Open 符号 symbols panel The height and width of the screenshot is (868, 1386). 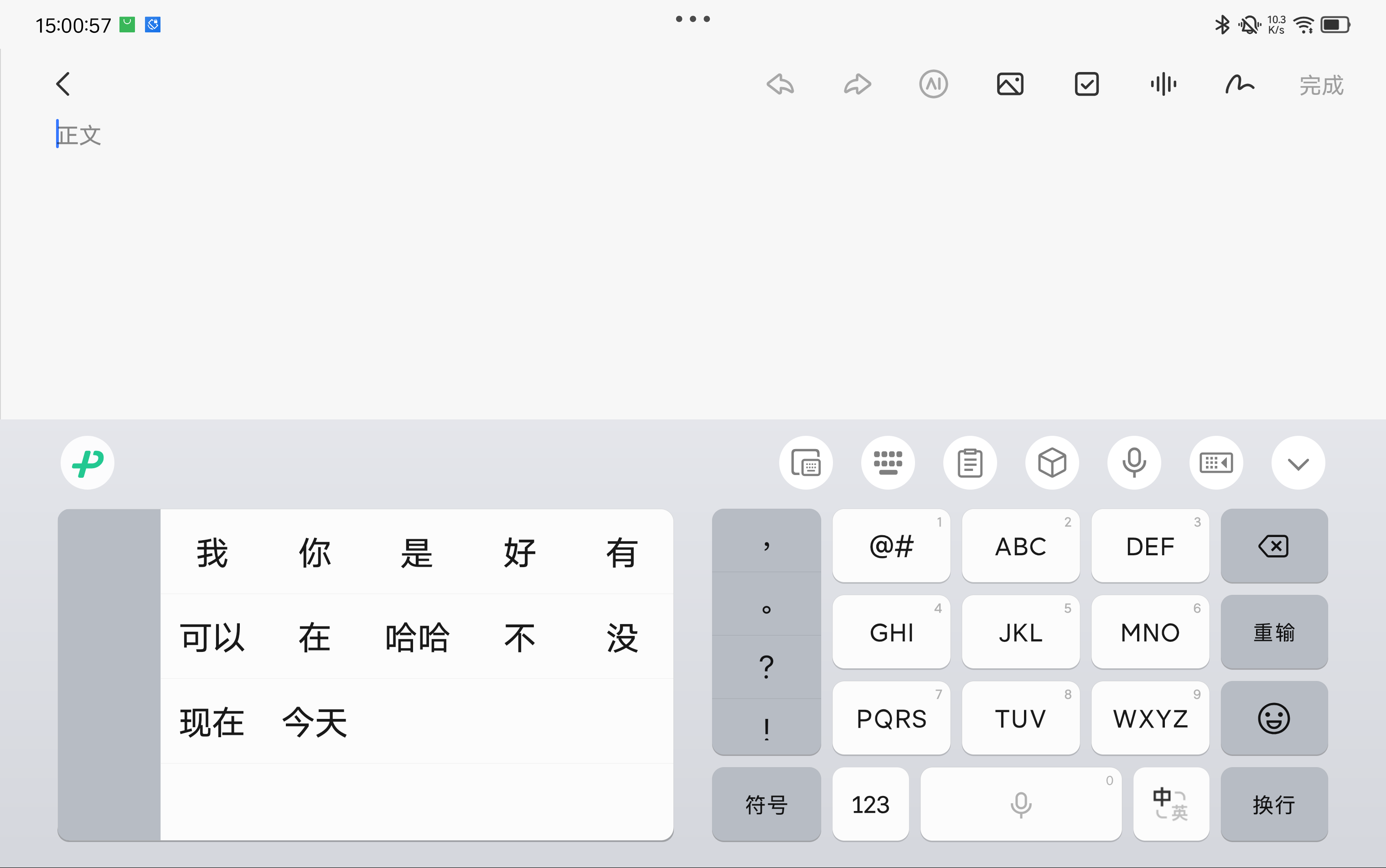click(x=766, y=804)
